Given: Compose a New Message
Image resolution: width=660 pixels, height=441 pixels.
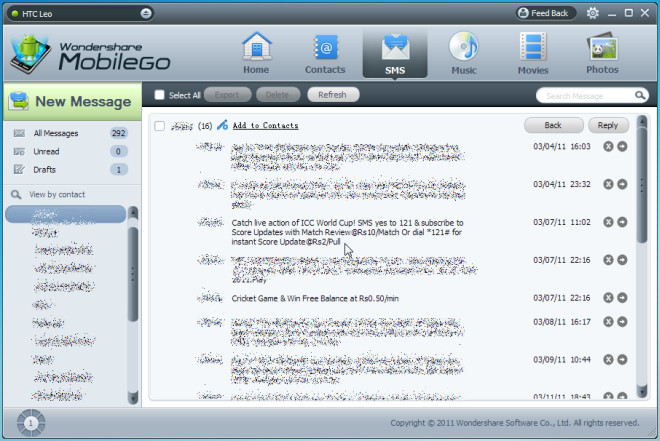Looking at the screenshot, I should 72,101.
